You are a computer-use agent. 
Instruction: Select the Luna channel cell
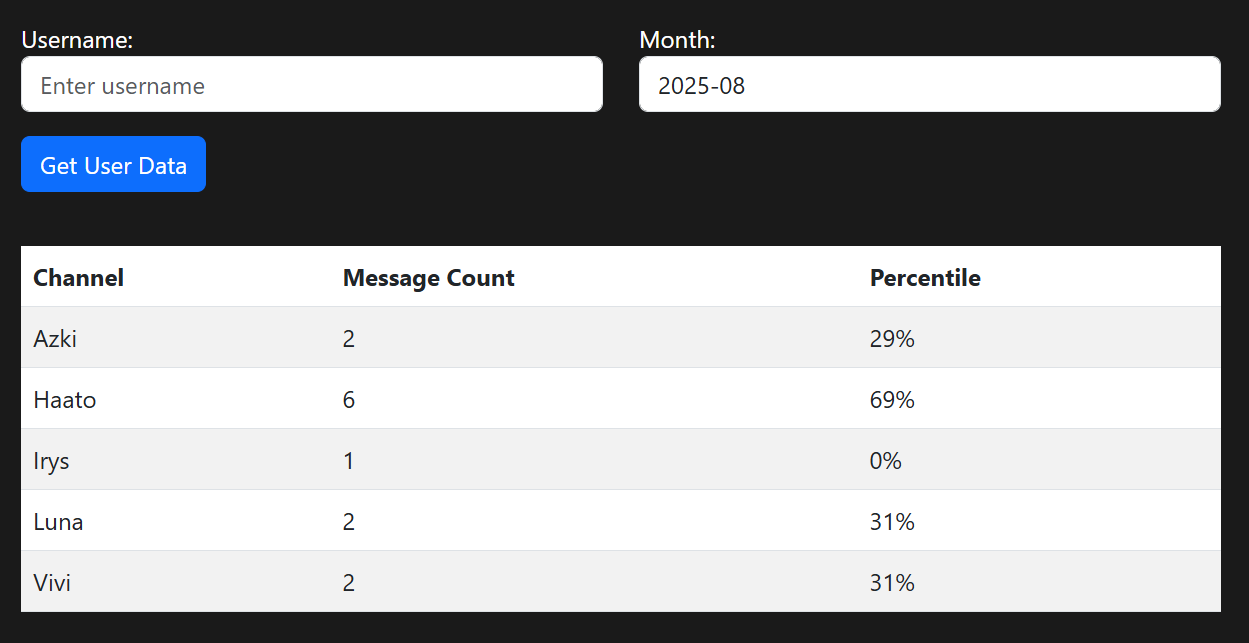pyautogui.click(x=58, y=522)
